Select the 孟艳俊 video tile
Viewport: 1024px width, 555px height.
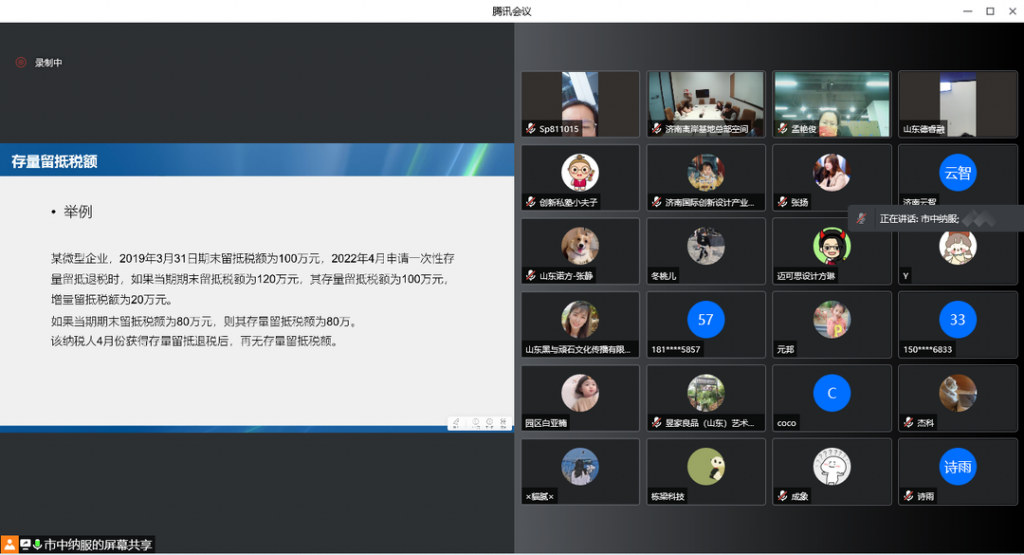pos(831,103)
